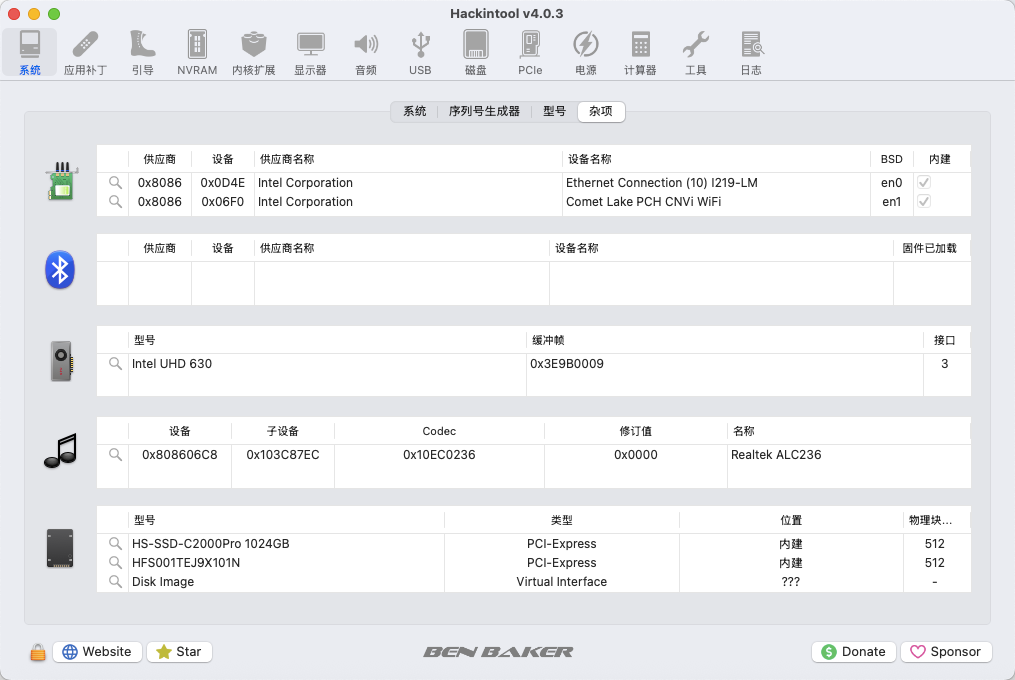Open the 系统 (System) toolbar section

tap(30, 52)
